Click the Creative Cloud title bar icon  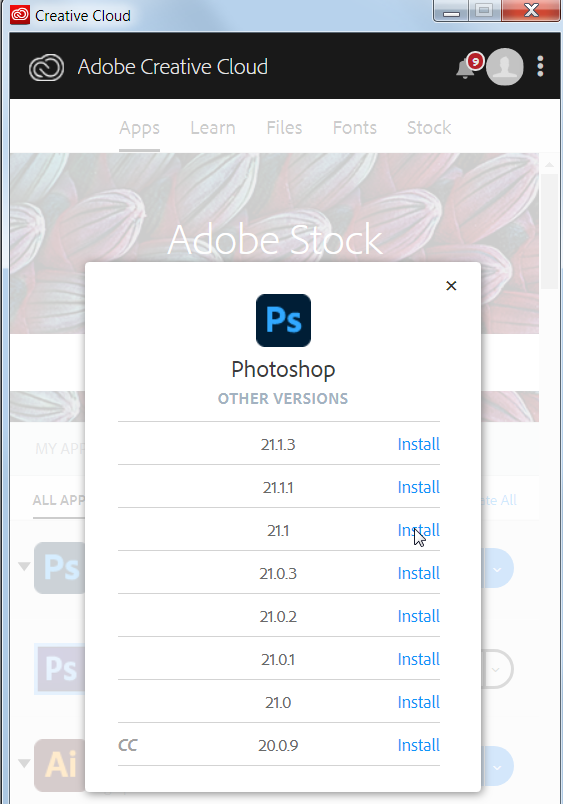click(20, 15)
